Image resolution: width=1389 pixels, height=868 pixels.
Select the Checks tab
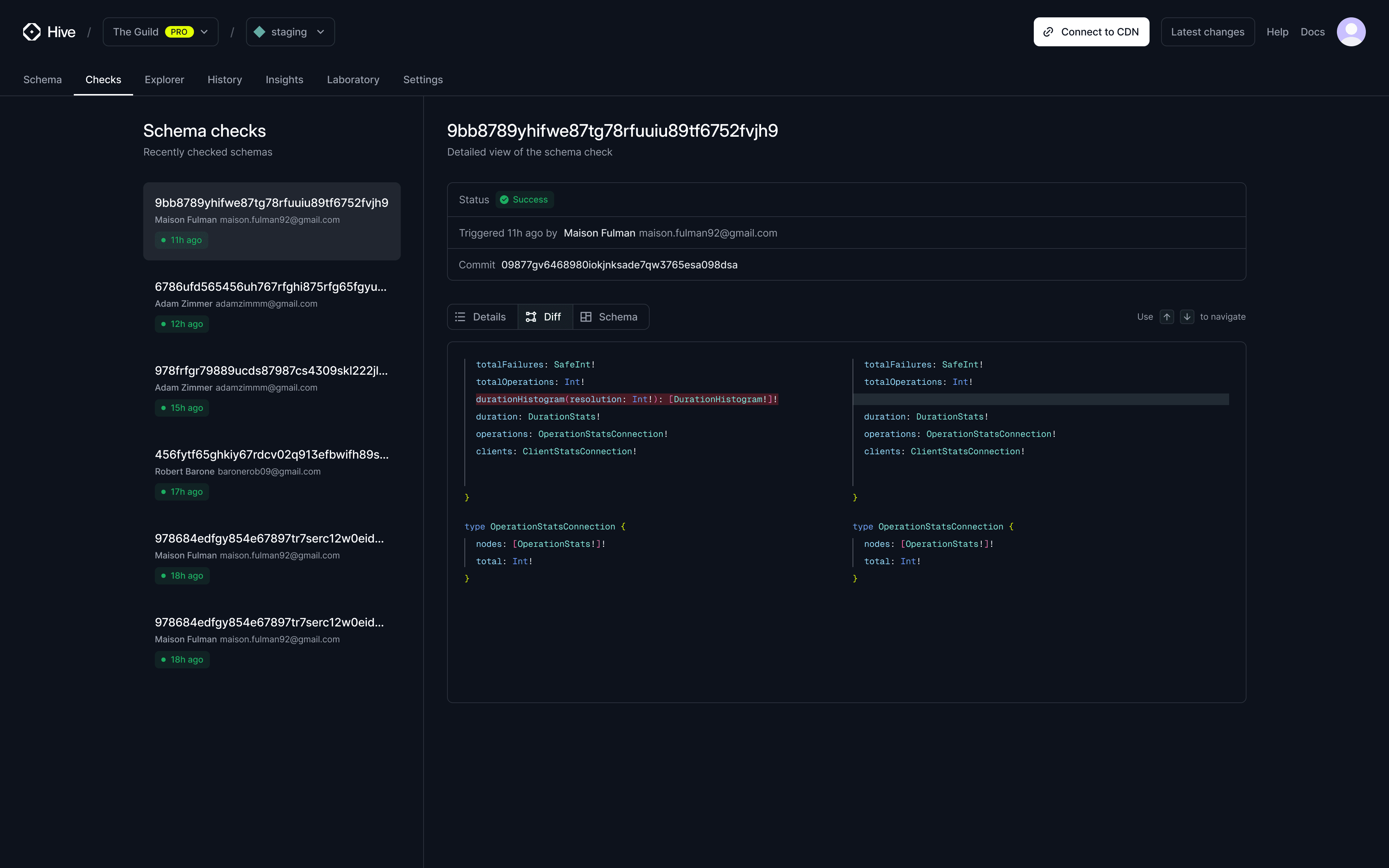tap(103, 80)
